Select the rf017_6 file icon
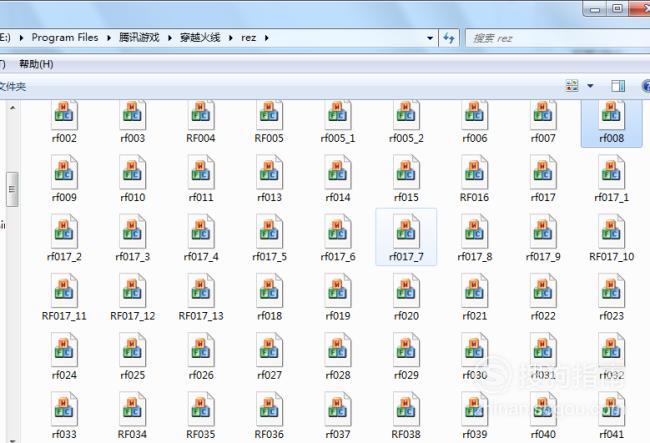This screenshot has height=443, width=650. (338, 231)
